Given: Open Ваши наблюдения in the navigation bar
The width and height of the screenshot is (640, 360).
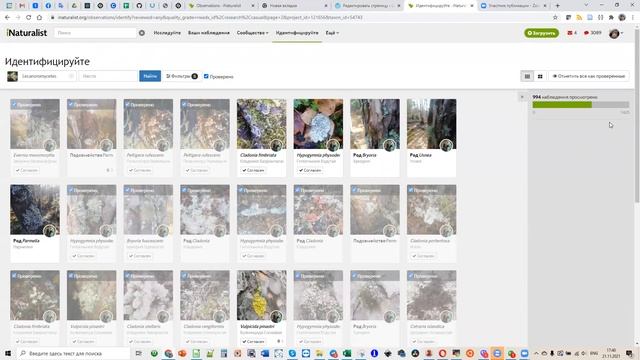Looking at the screenshot, I should click(209, 33).
